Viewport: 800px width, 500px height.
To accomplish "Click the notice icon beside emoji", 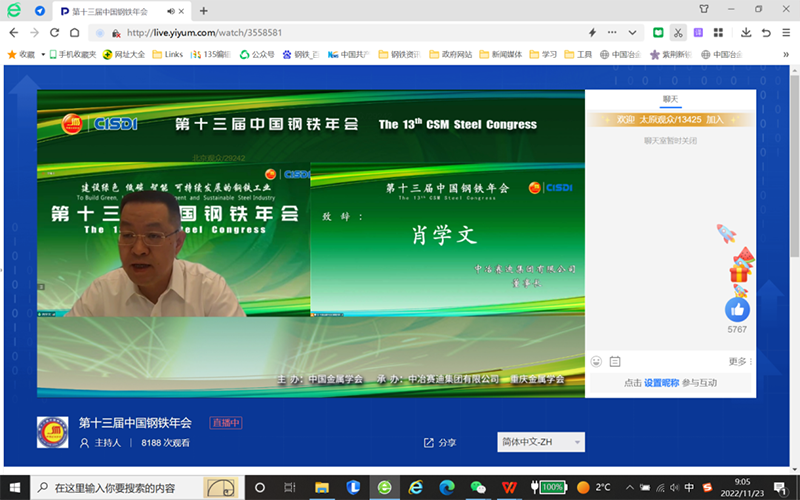I will (x=615, y=361).
